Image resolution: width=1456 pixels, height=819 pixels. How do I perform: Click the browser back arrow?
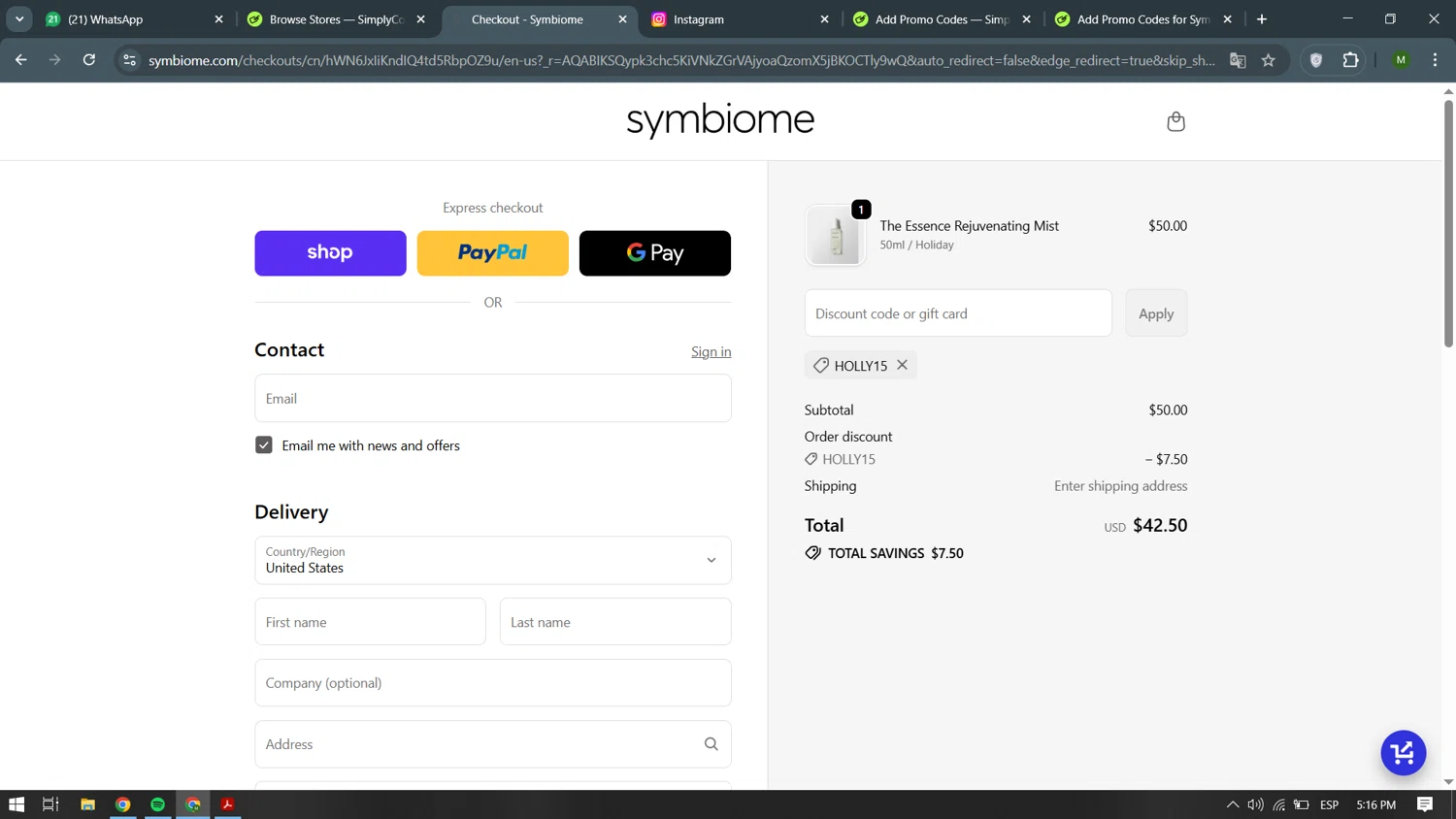[20, 60]
